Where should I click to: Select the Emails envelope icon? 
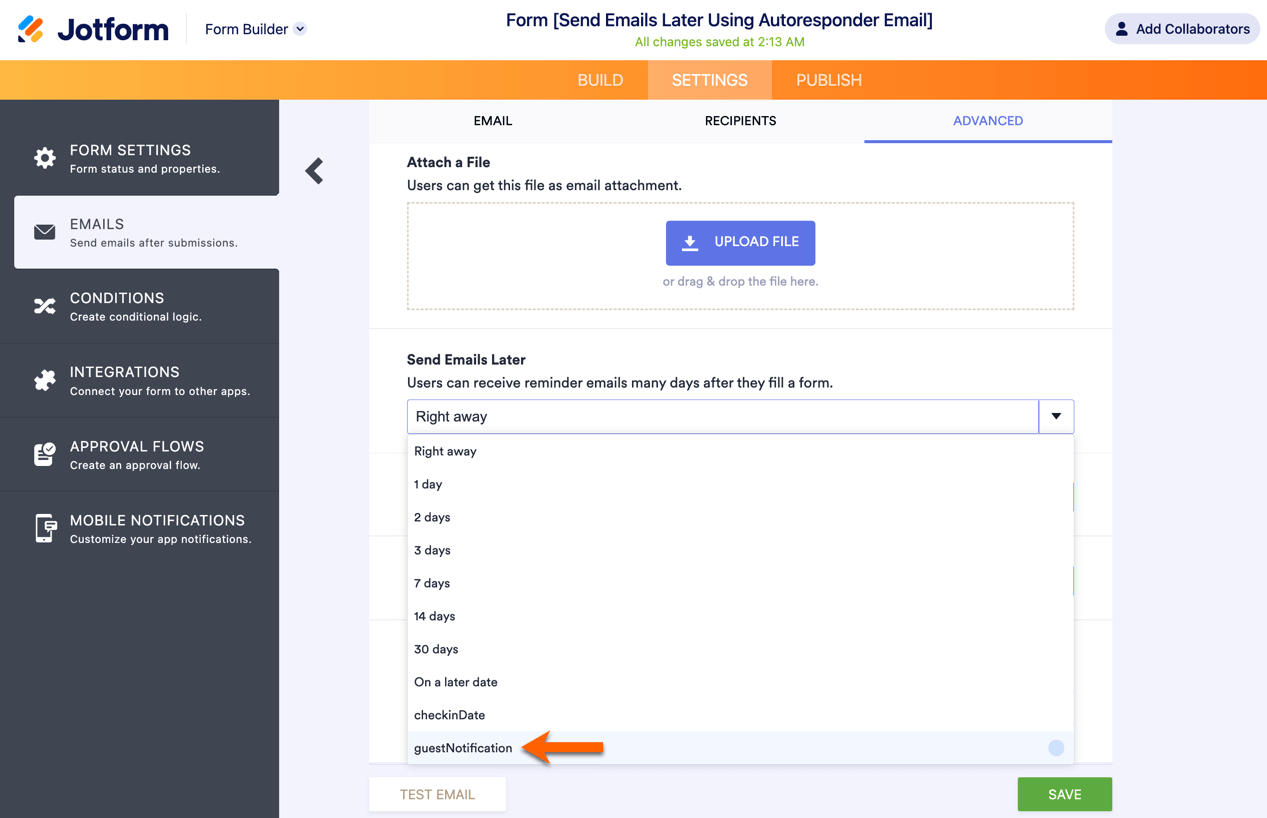tap(45, 232)
